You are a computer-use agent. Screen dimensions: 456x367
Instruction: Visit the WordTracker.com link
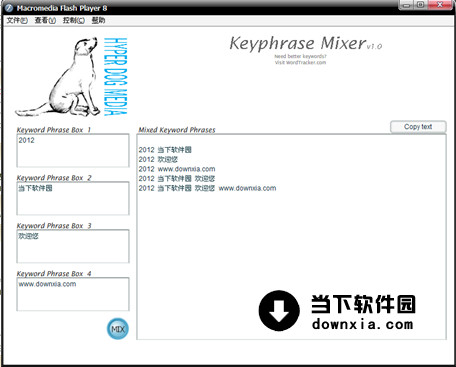point(300,62)
